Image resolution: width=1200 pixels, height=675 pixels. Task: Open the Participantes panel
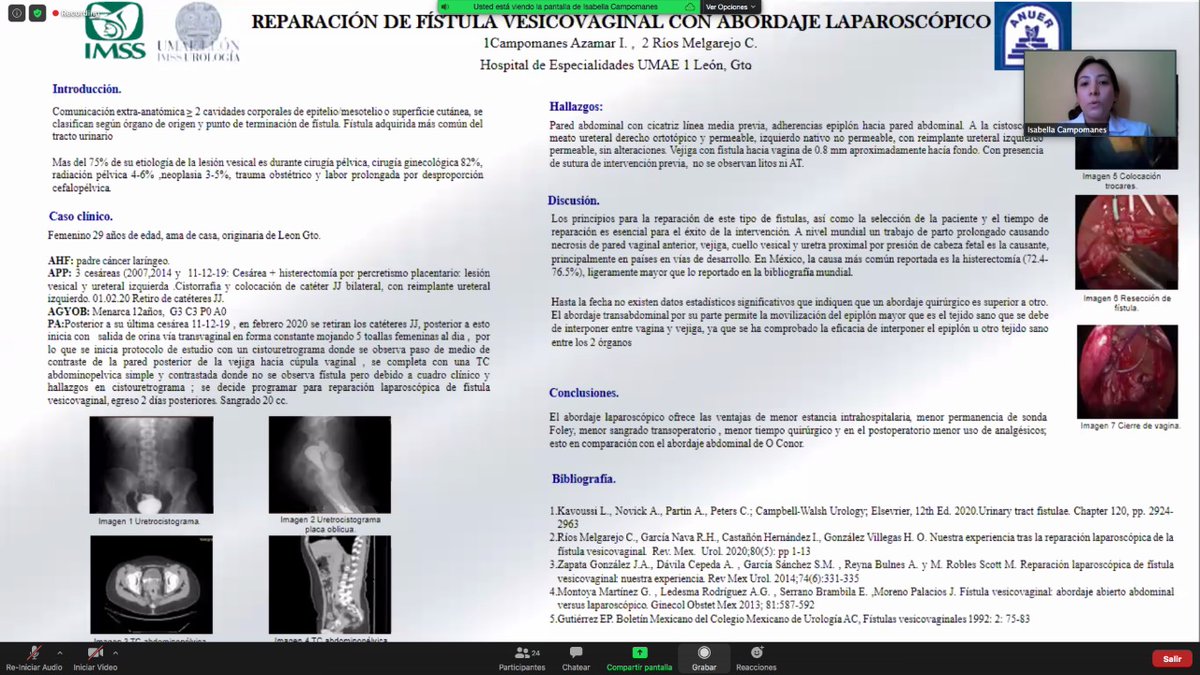coord(522,658)
